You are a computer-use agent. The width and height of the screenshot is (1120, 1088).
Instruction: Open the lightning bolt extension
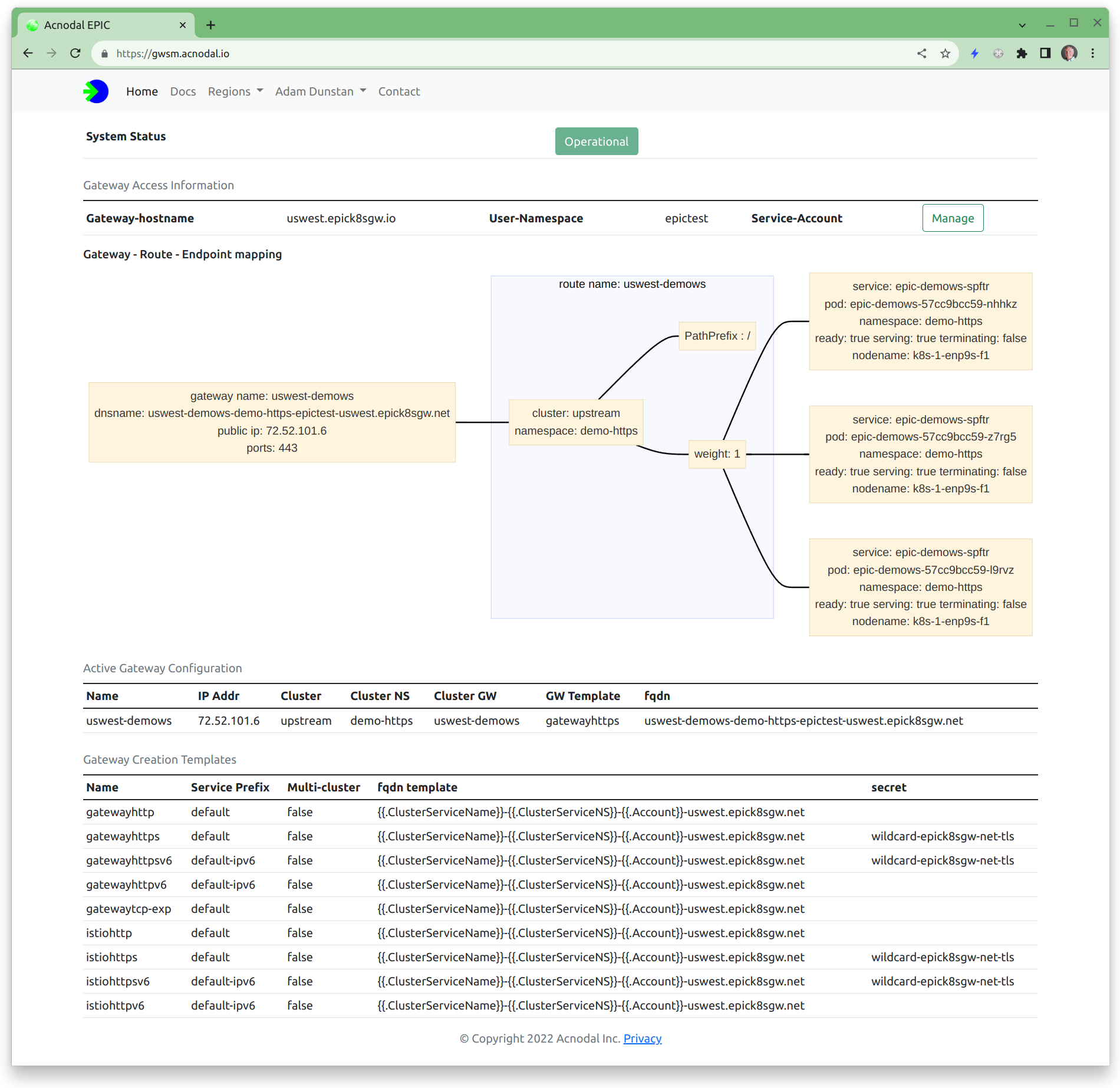pos(975,54)
